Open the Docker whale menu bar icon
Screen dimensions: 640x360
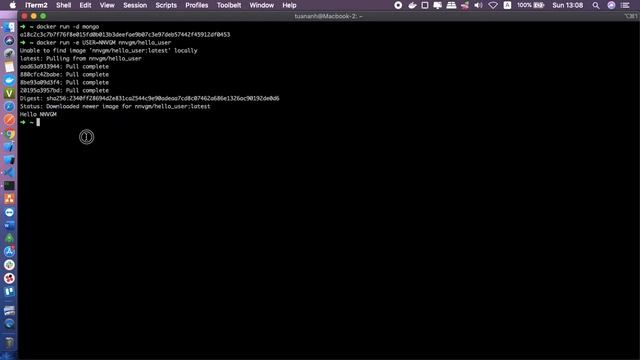point(412,5)
